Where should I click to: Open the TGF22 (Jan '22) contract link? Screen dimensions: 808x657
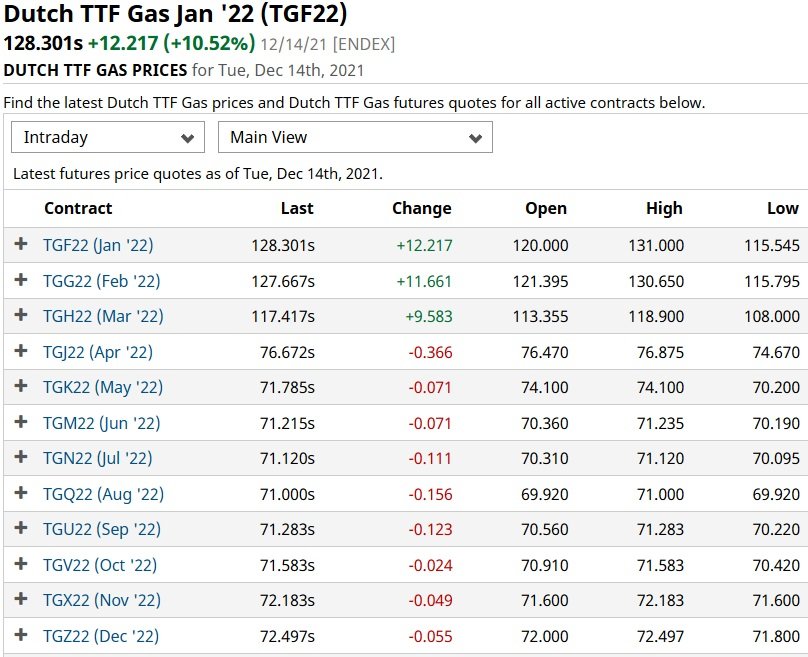[98, 245]
